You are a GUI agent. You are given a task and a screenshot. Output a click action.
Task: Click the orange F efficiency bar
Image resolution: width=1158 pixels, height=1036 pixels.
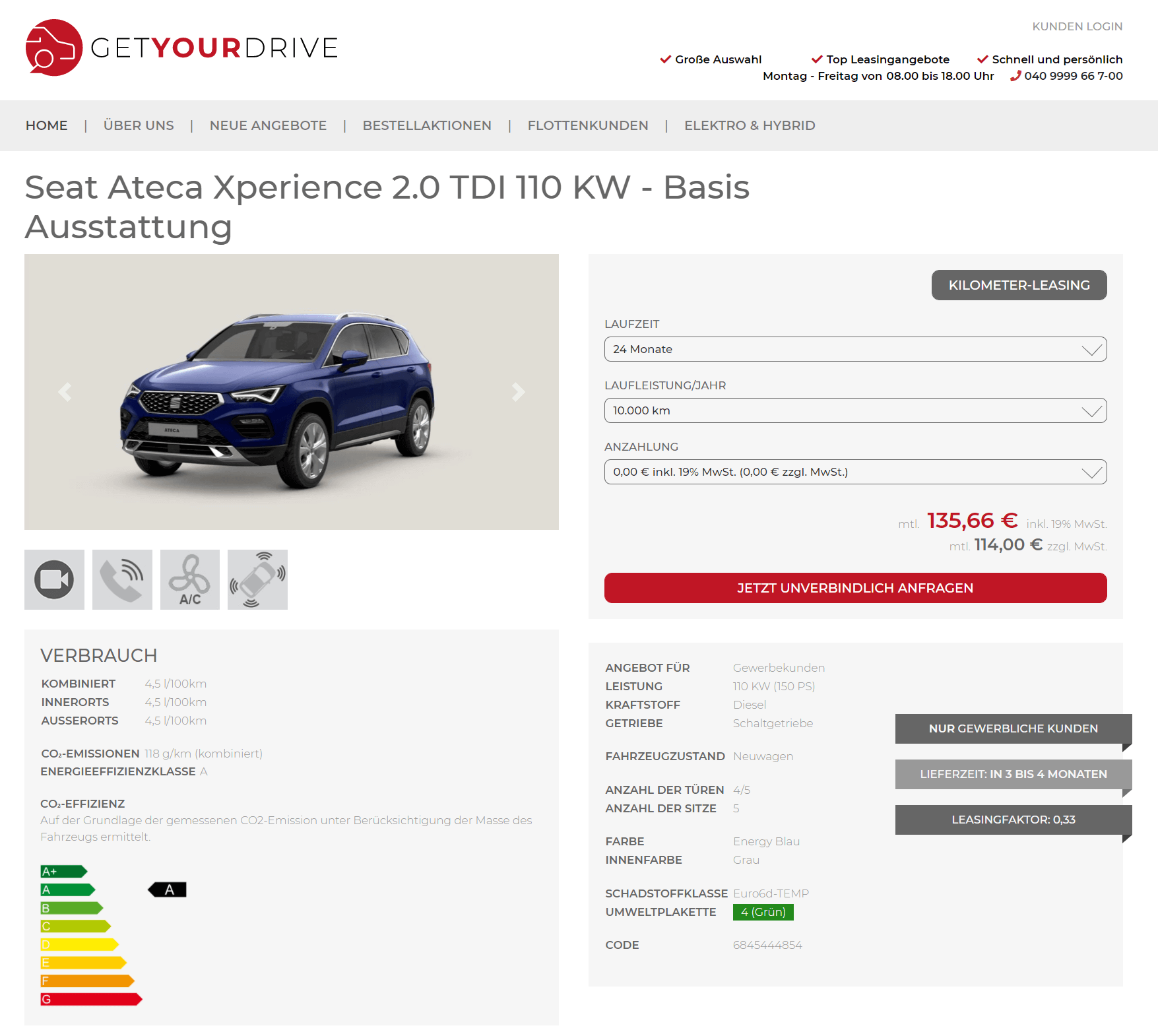pyautogui.click(x=87, y=981)
